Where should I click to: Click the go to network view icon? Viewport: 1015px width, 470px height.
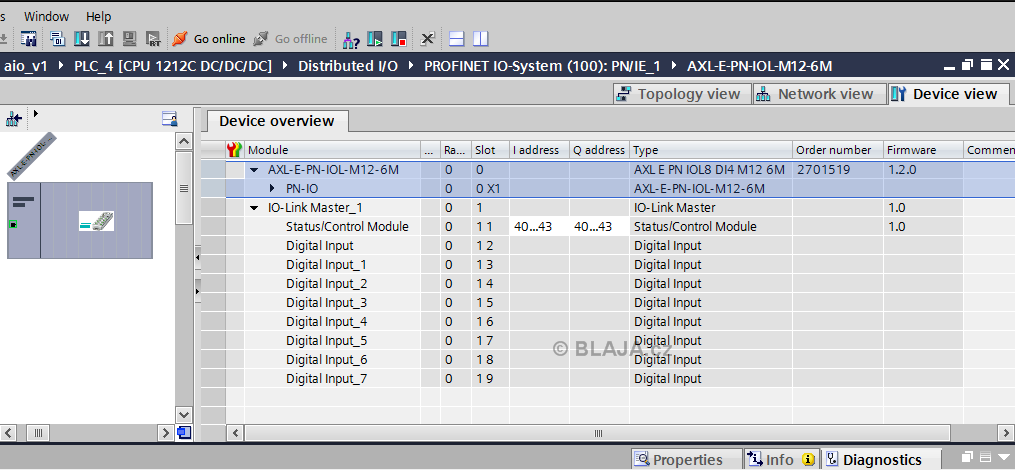click(14, 118)
